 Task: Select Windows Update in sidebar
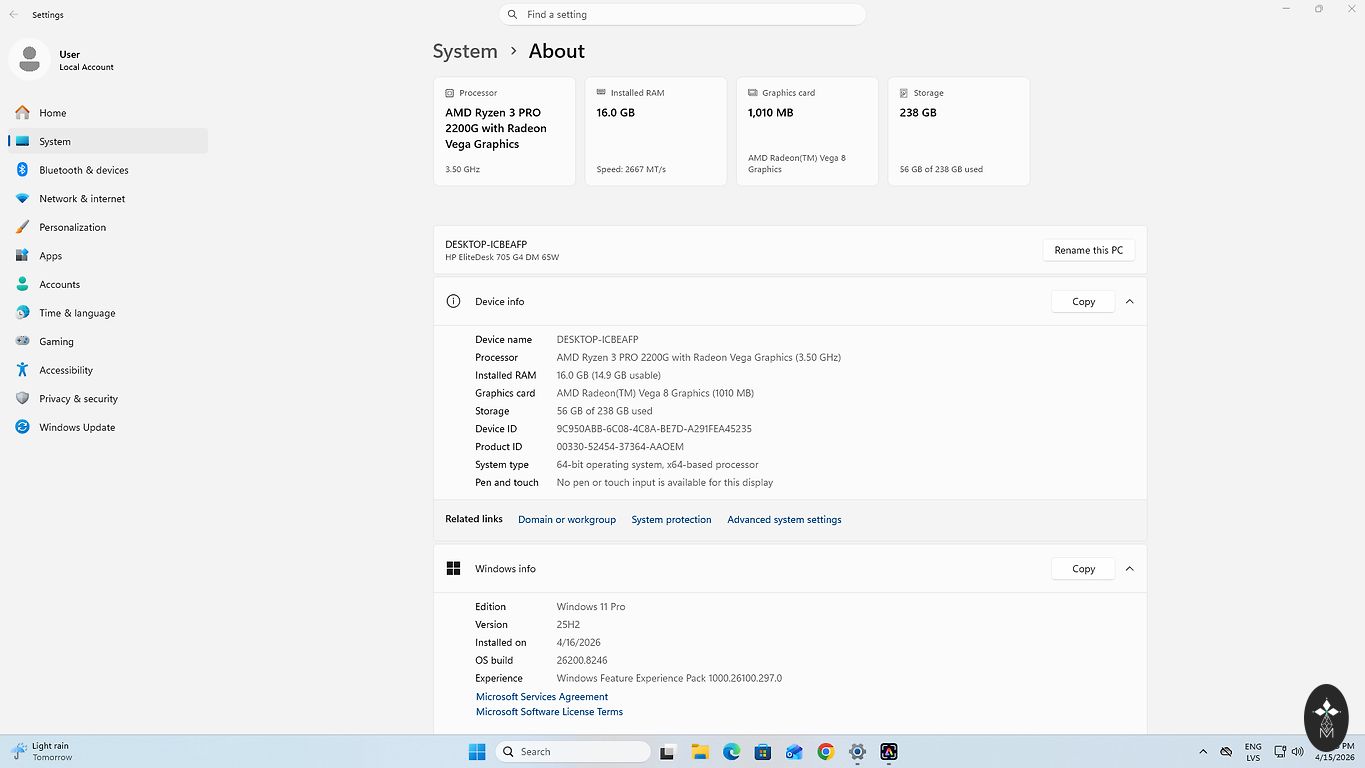pos(77,427)
